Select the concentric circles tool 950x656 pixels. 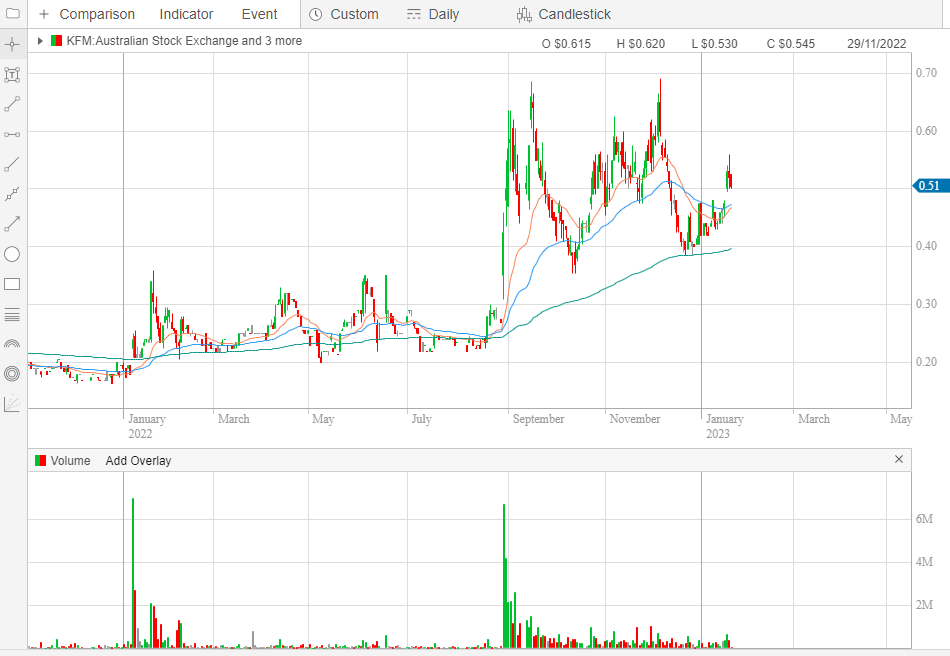(12, 374)
